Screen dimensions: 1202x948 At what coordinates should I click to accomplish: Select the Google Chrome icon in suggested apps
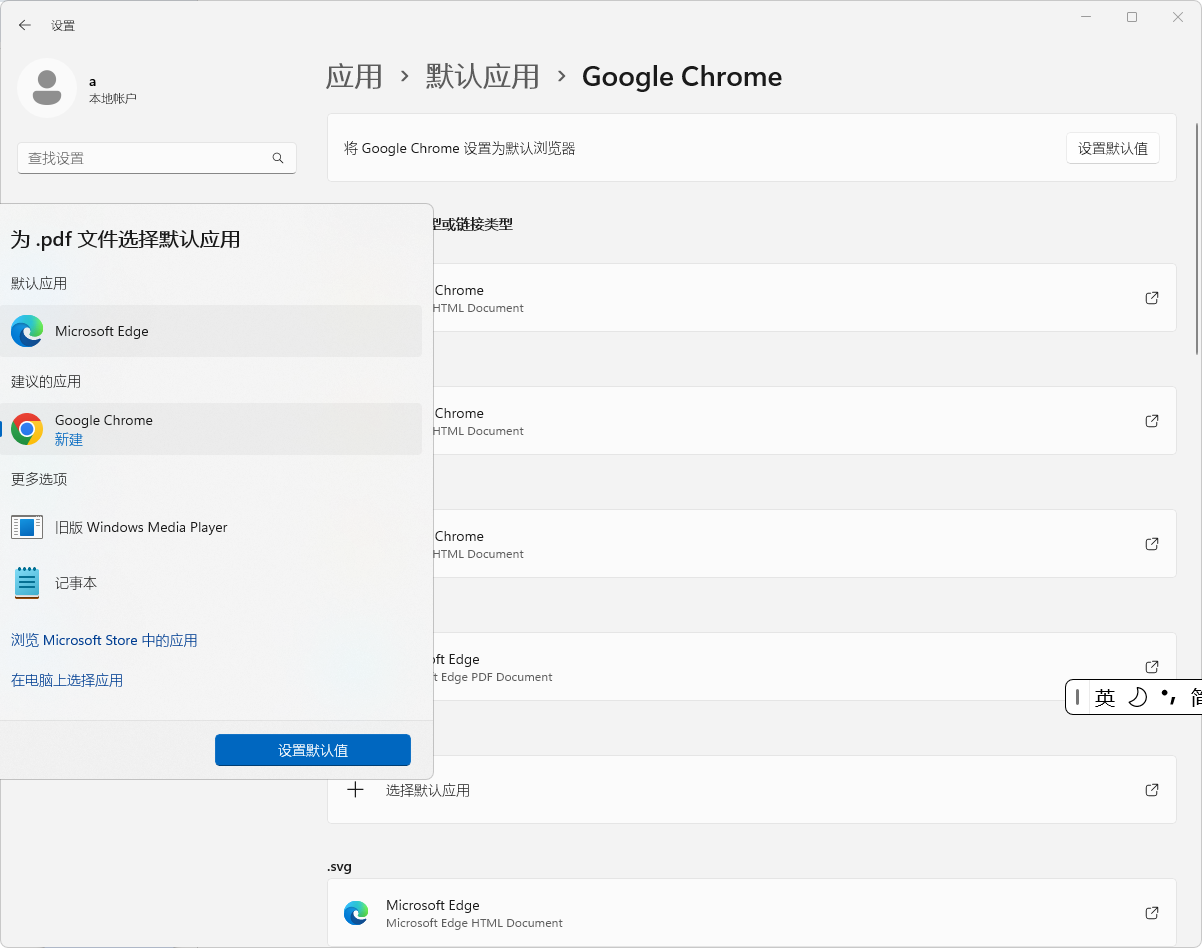pos(27,429)
